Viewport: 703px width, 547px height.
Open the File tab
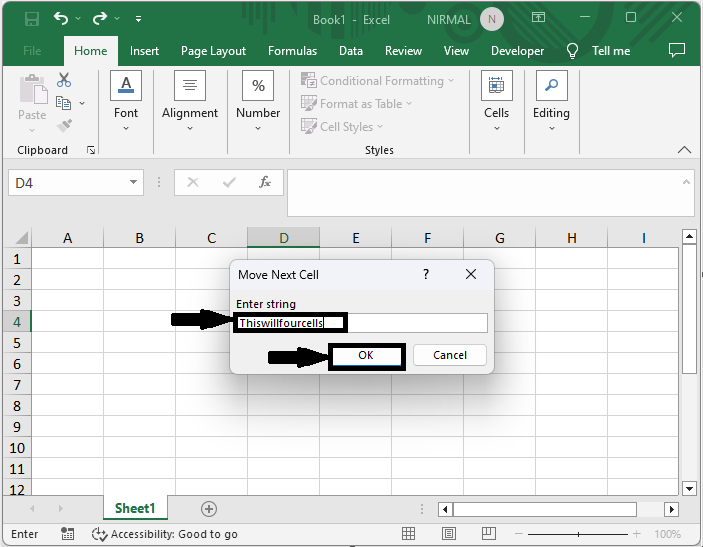(x=32, y=51)
